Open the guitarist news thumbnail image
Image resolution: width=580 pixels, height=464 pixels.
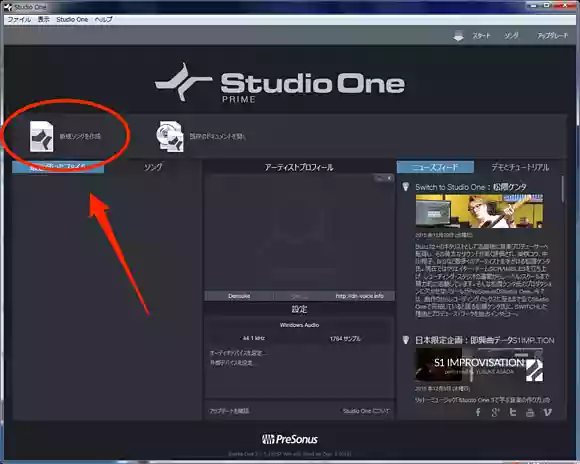coord(479,211)
